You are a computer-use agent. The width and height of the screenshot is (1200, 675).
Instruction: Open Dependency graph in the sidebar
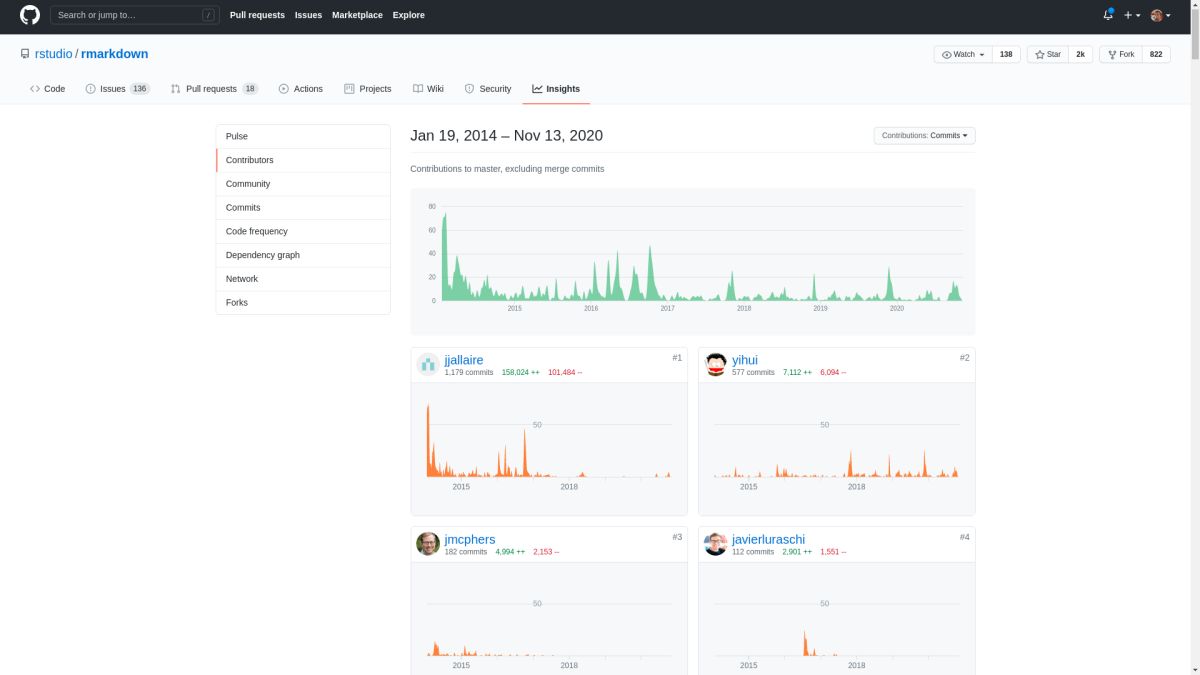(303, 255)
